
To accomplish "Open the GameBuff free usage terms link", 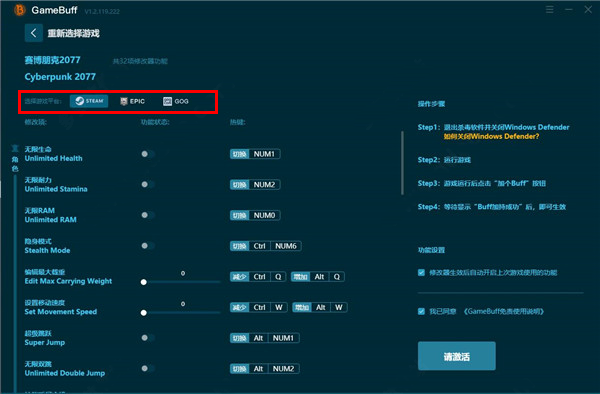I will (x=504, y=311).
